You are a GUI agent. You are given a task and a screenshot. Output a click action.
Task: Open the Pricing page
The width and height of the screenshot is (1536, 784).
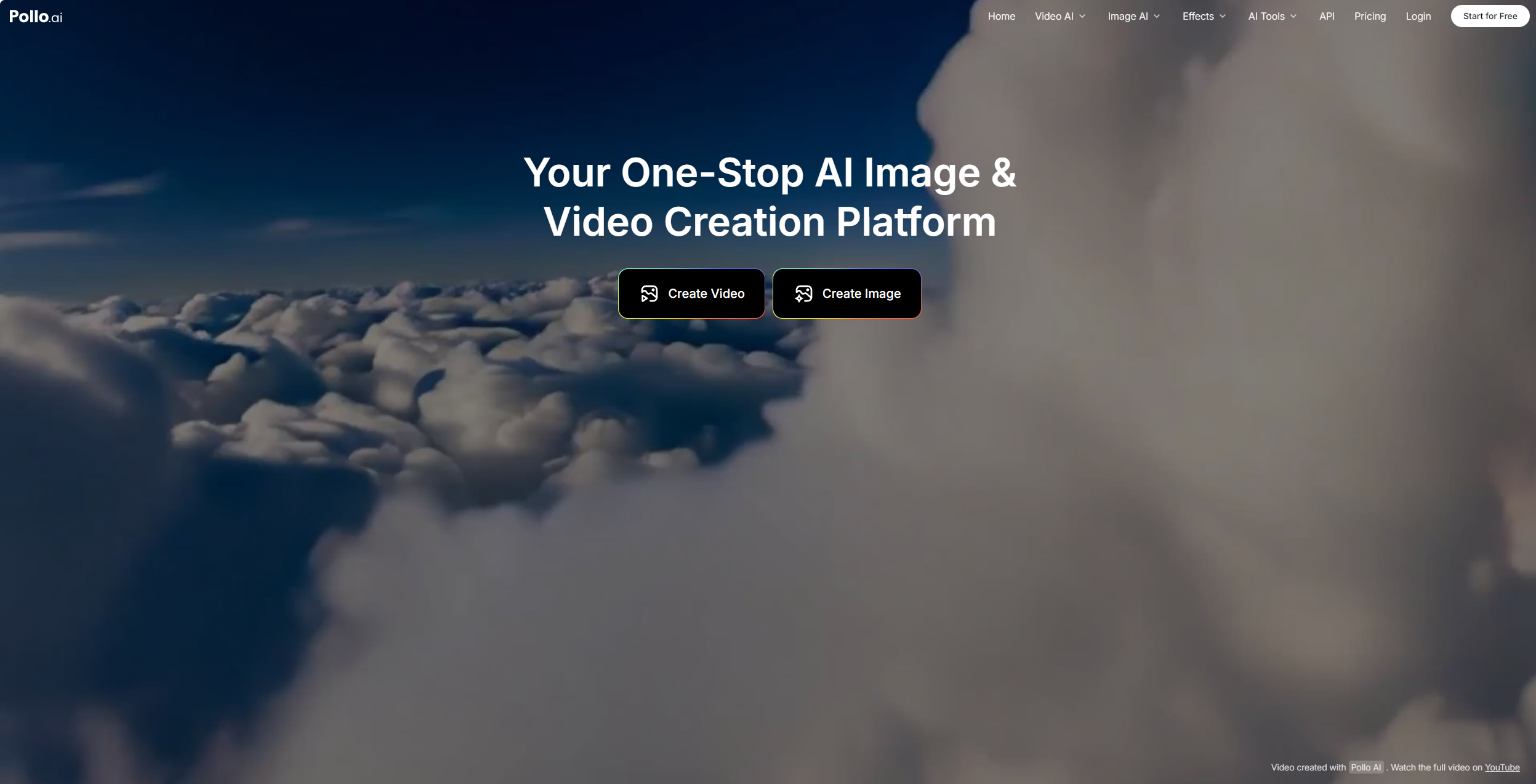[x=1370, y=17]
